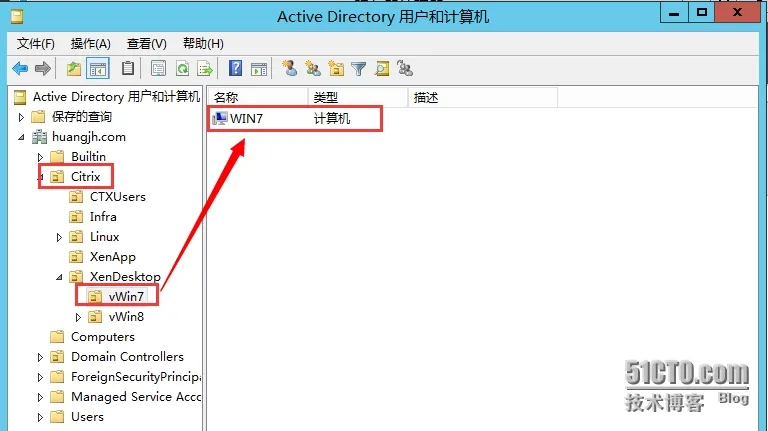The height and width of the screenshot is (431, 768).
Task: Open the Properties toolbar icon
Action: 158,69
